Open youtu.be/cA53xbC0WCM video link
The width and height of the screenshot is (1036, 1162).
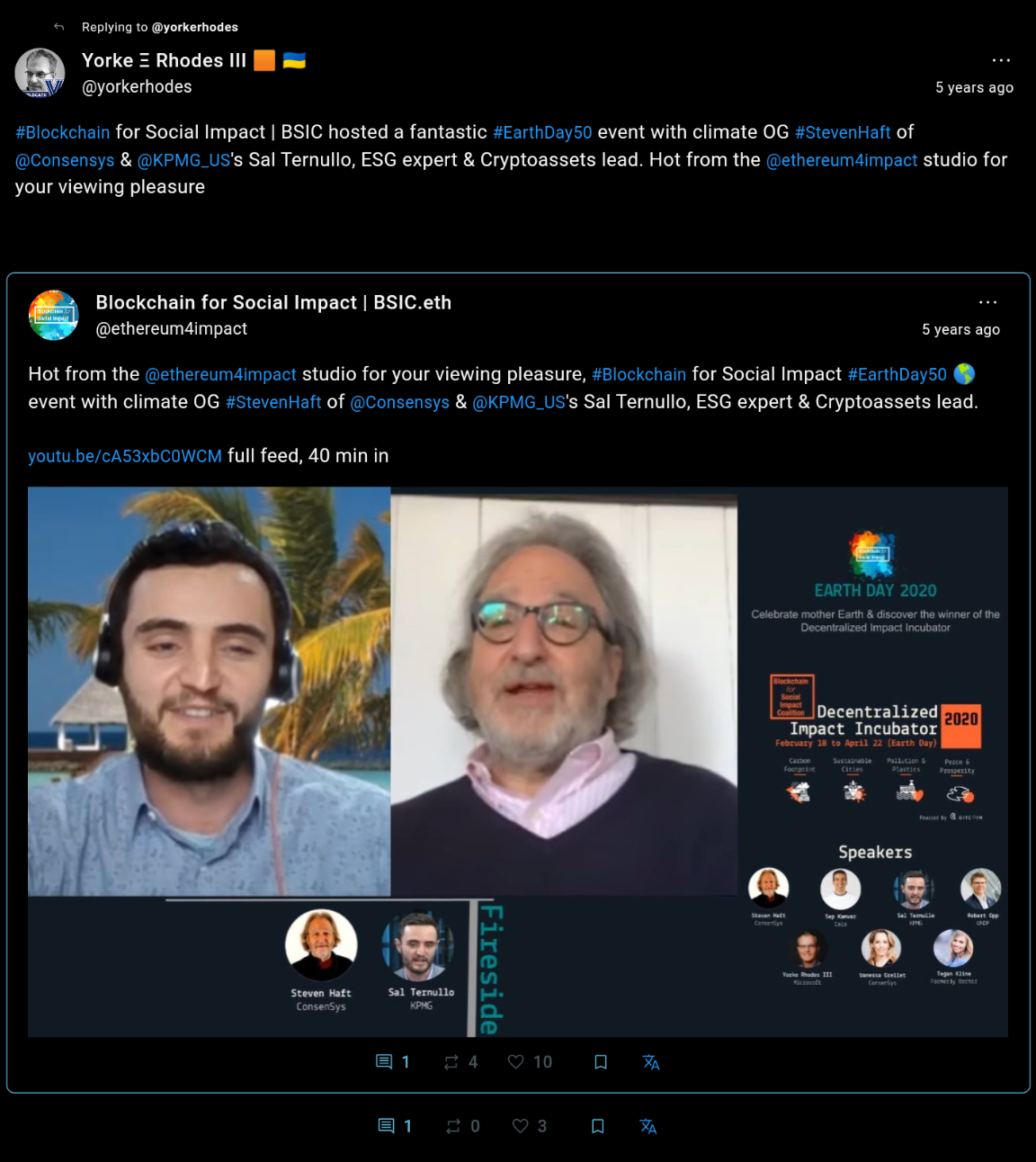coord(125,456)
